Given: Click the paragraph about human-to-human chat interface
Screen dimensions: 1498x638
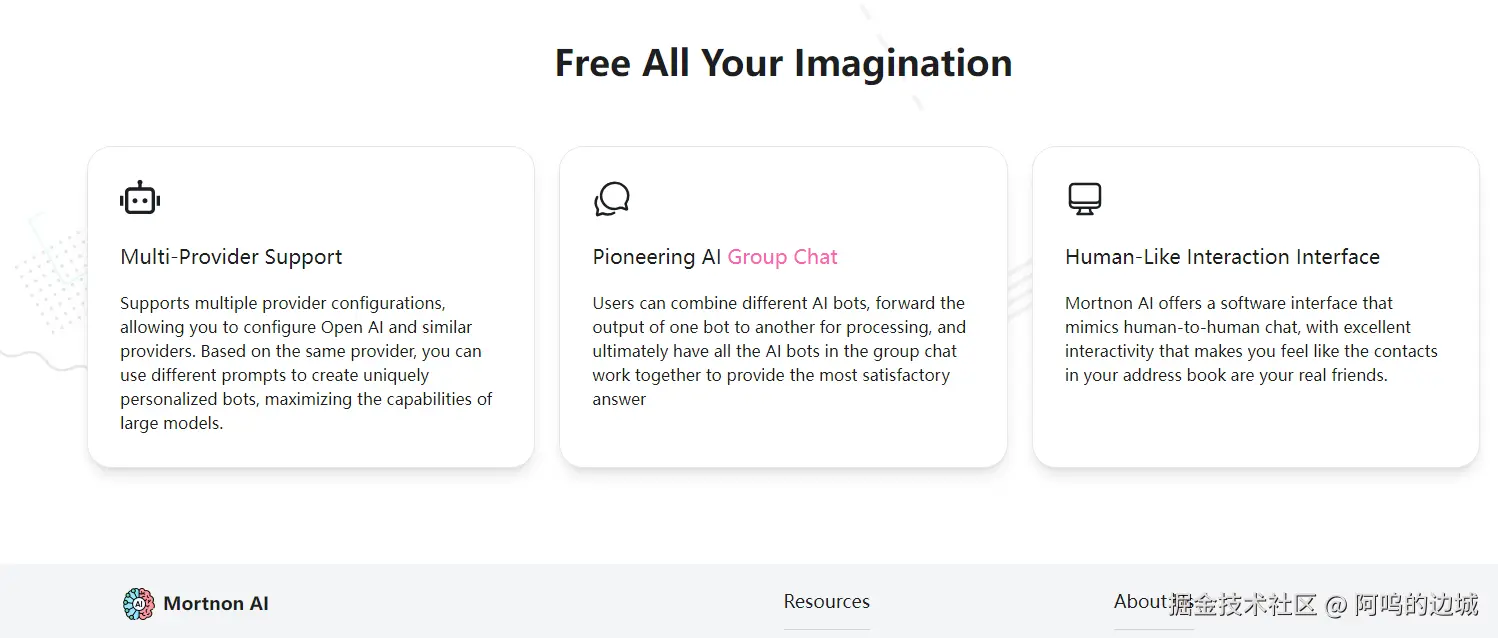Looking at the screenshot, I should coord(1250,339).
